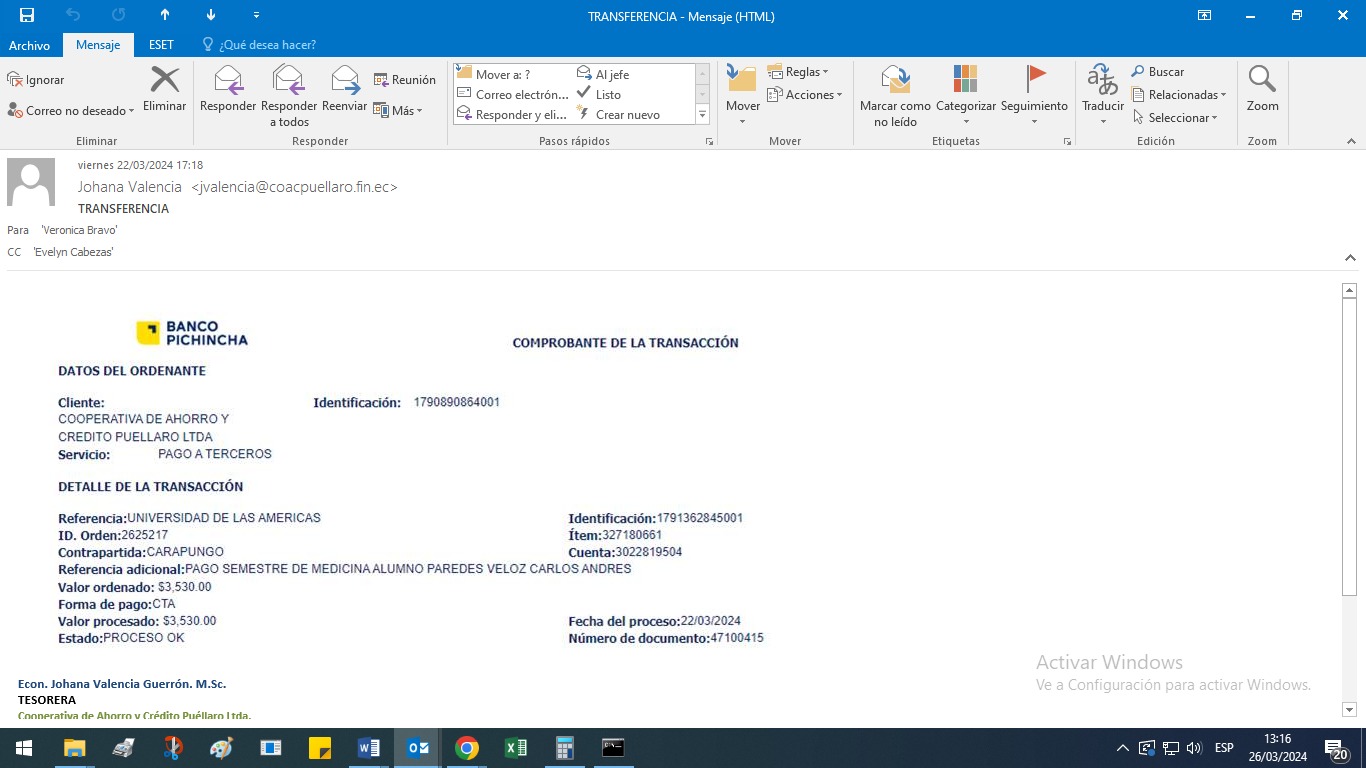
Task: Open the Reglas dropdown menu
Action: point(798,72)
